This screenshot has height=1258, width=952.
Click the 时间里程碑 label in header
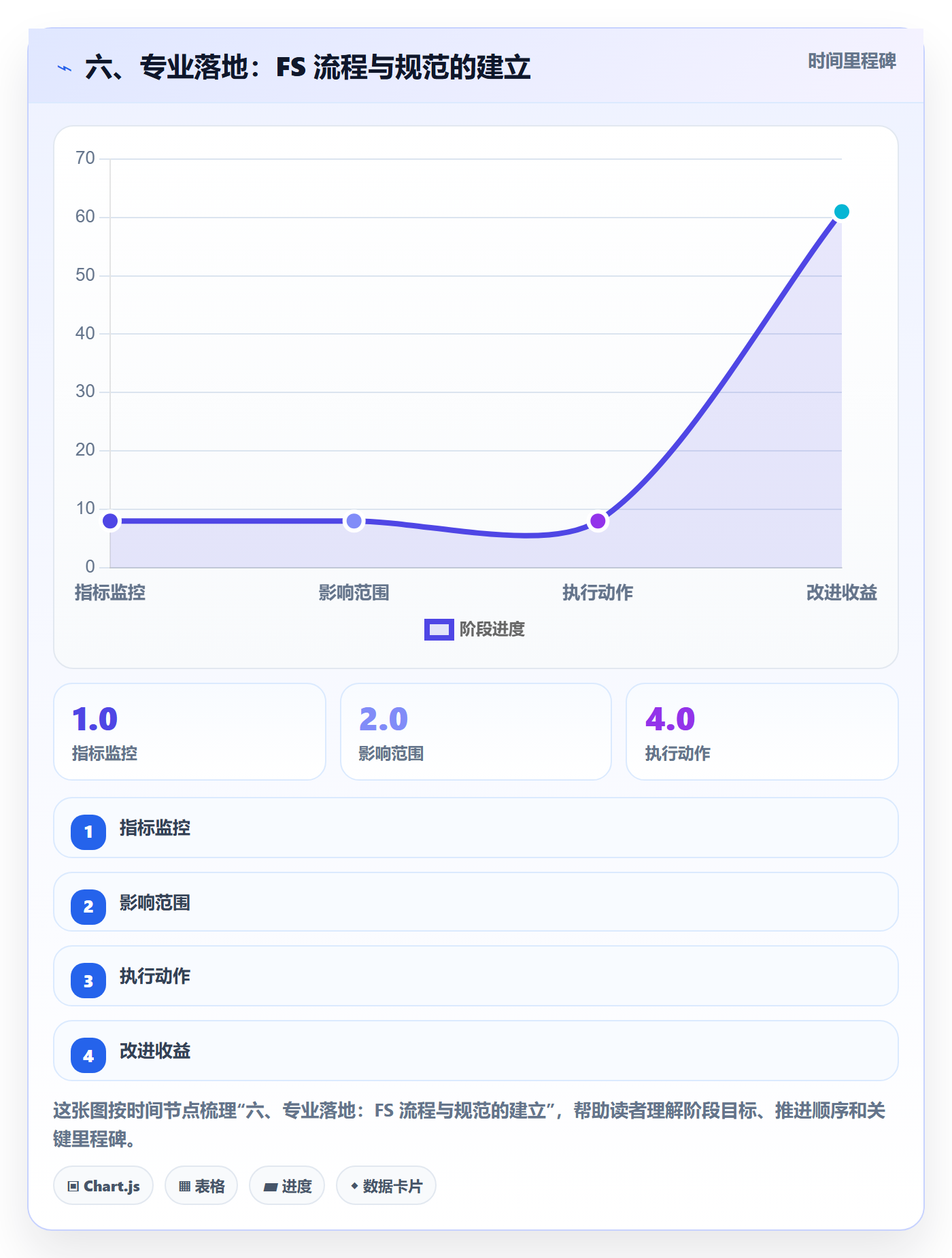tap(851, 61)
